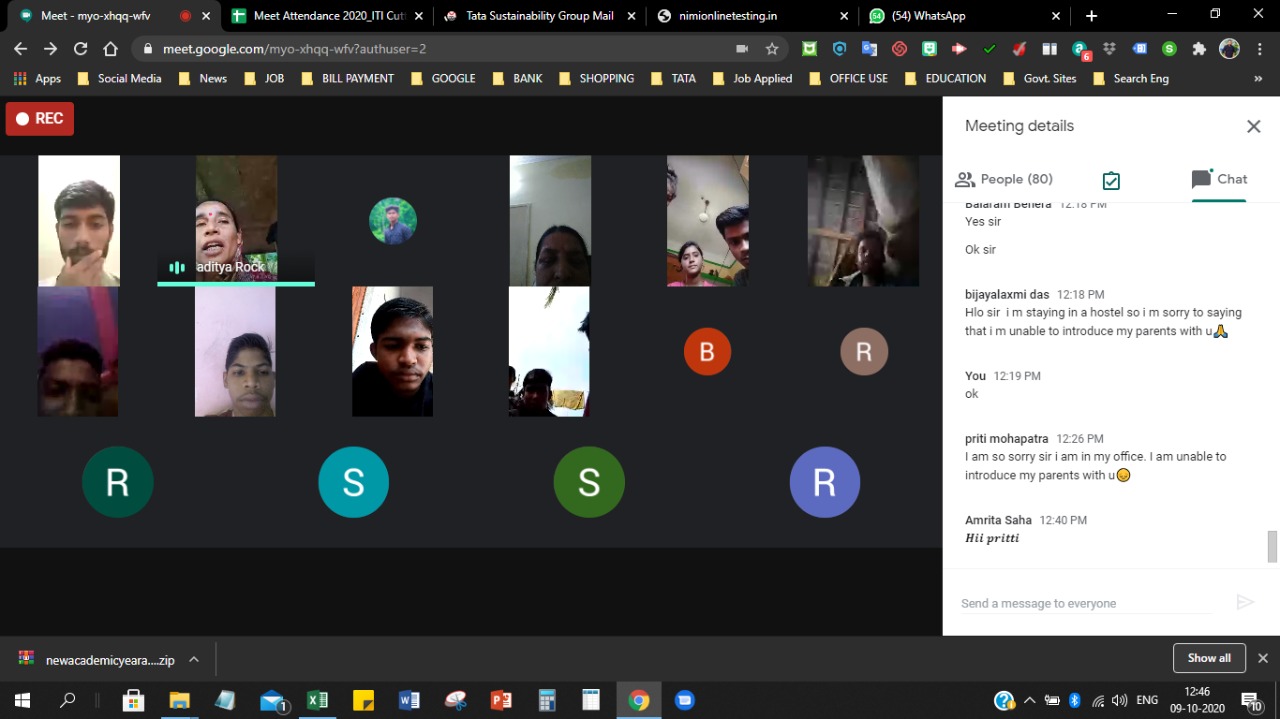This screenshot has height=719, width=1280.
Task: Open the BILL PAYMENT bookmark folder
Action: tap(347, 78)
